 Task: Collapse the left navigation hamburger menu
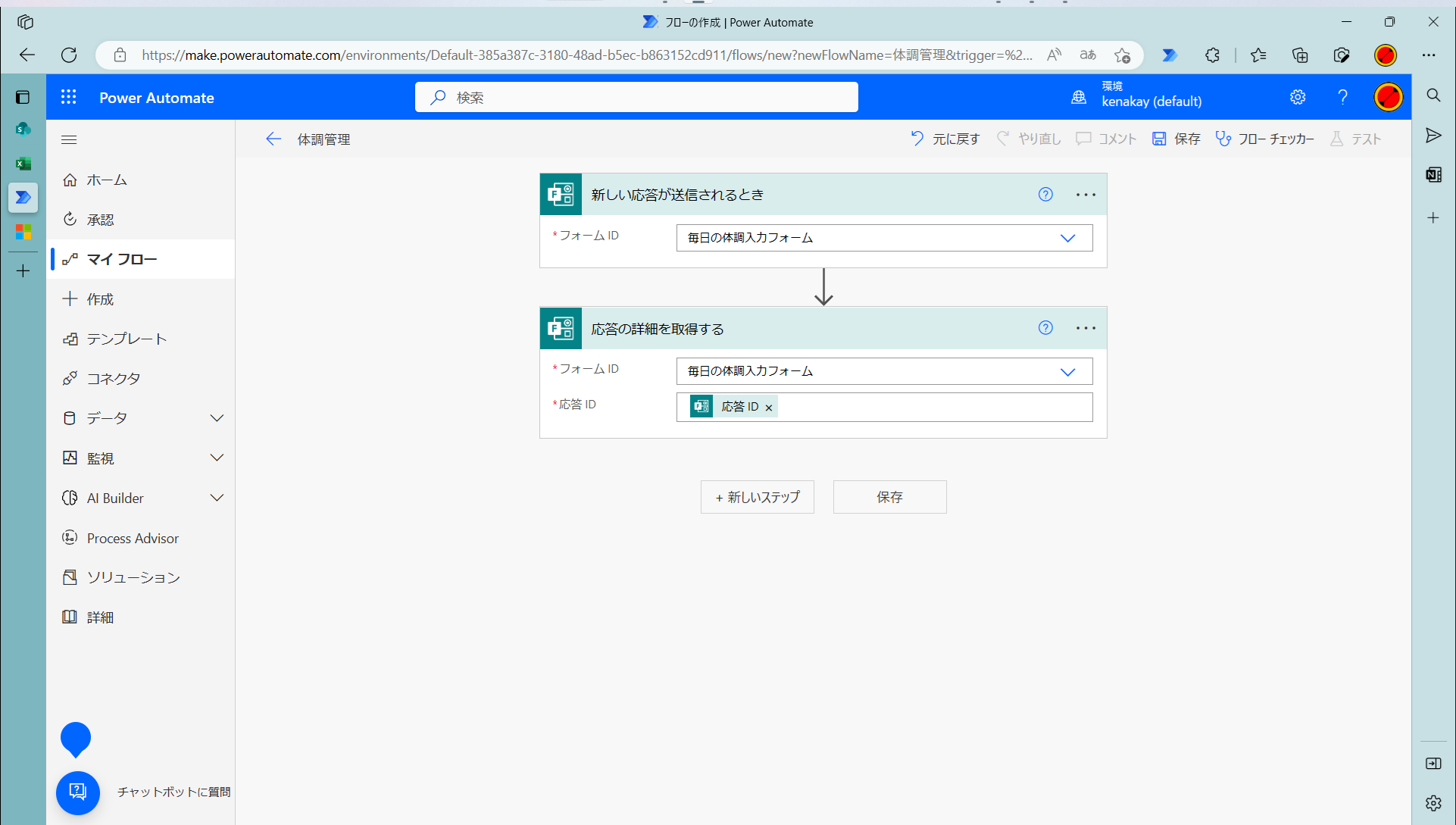pyautogui.click(x=69, y=139)
